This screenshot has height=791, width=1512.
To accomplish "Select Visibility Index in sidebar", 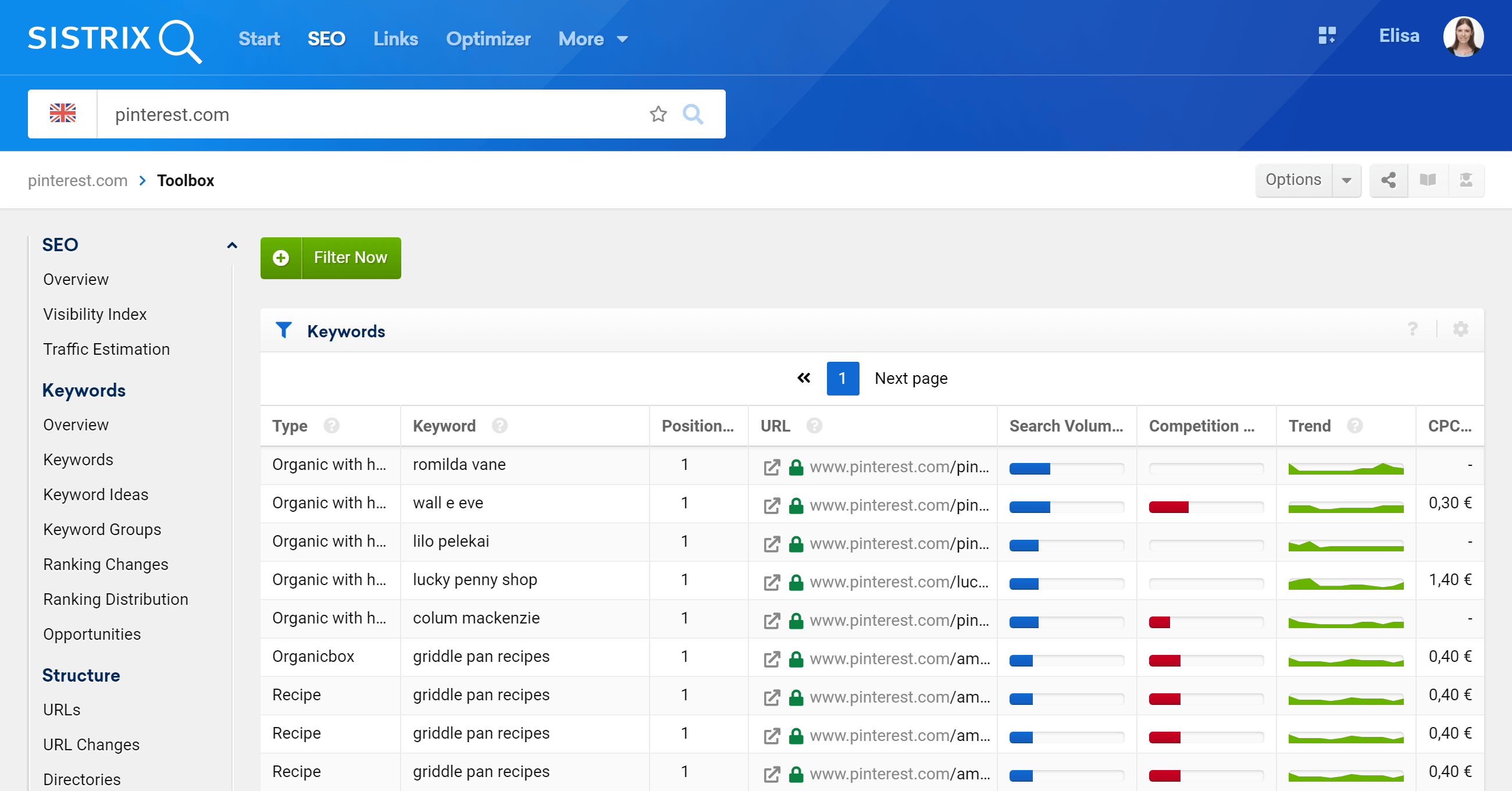I will pyautogui.click(x=95, y=314).
